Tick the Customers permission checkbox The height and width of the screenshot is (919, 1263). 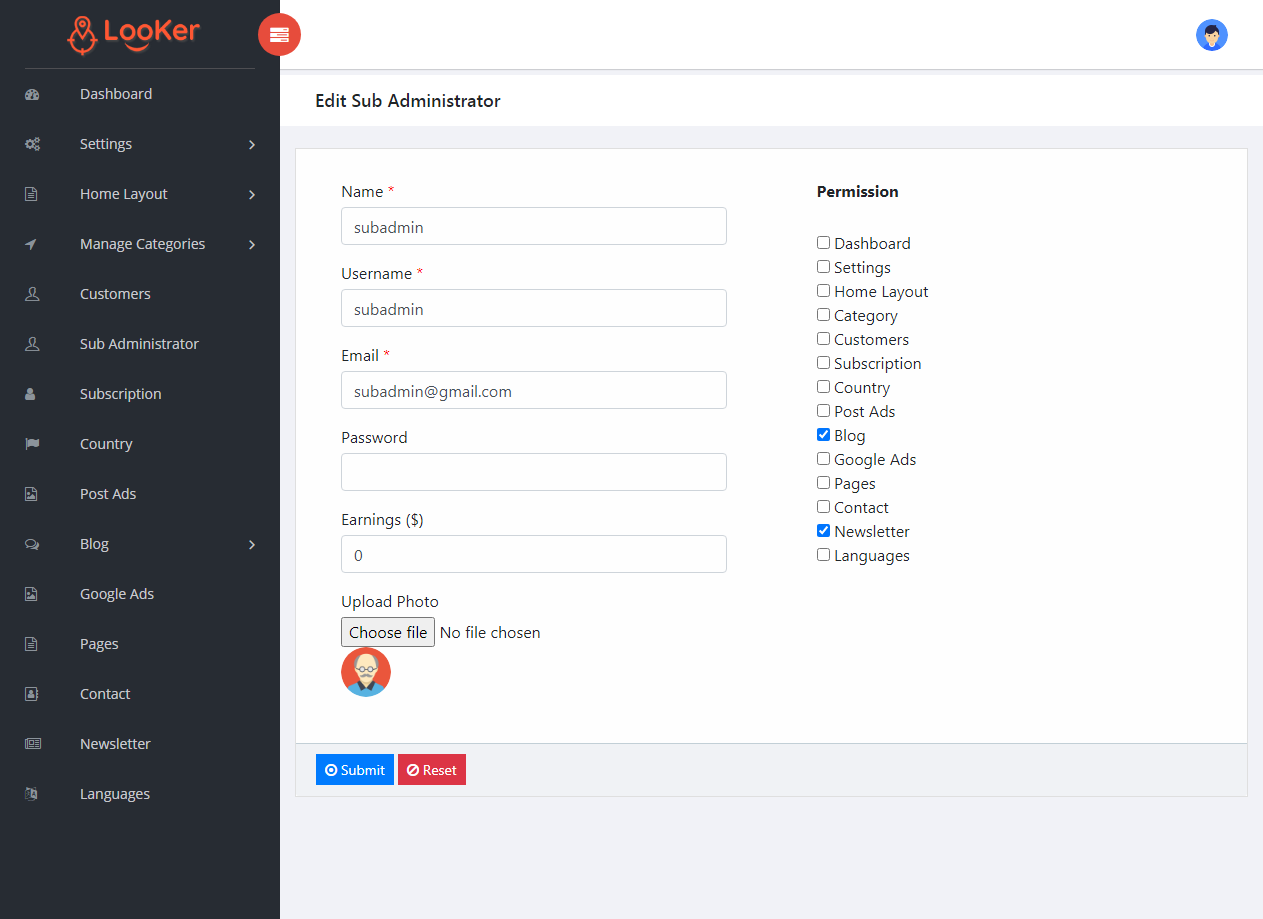(824, 339)
